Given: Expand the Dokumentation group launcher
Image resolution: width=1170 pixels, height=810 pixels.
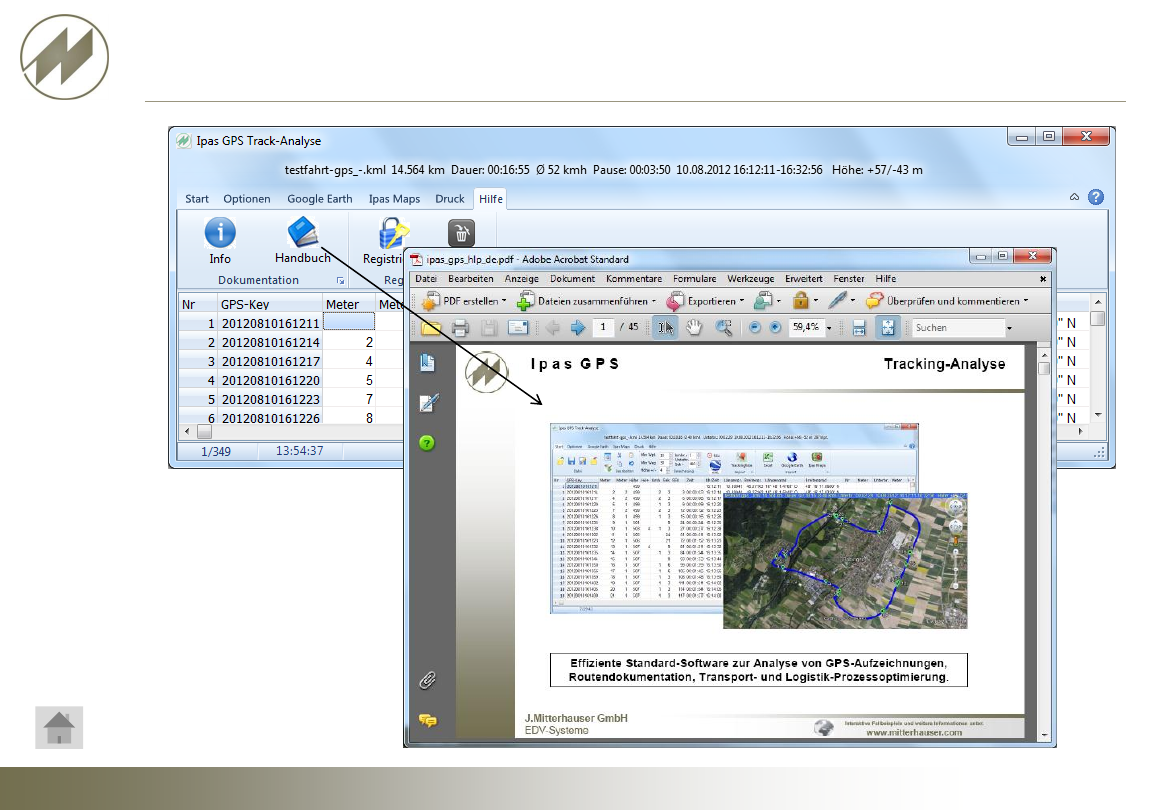Looking at the screenshot, I should 340,280.
